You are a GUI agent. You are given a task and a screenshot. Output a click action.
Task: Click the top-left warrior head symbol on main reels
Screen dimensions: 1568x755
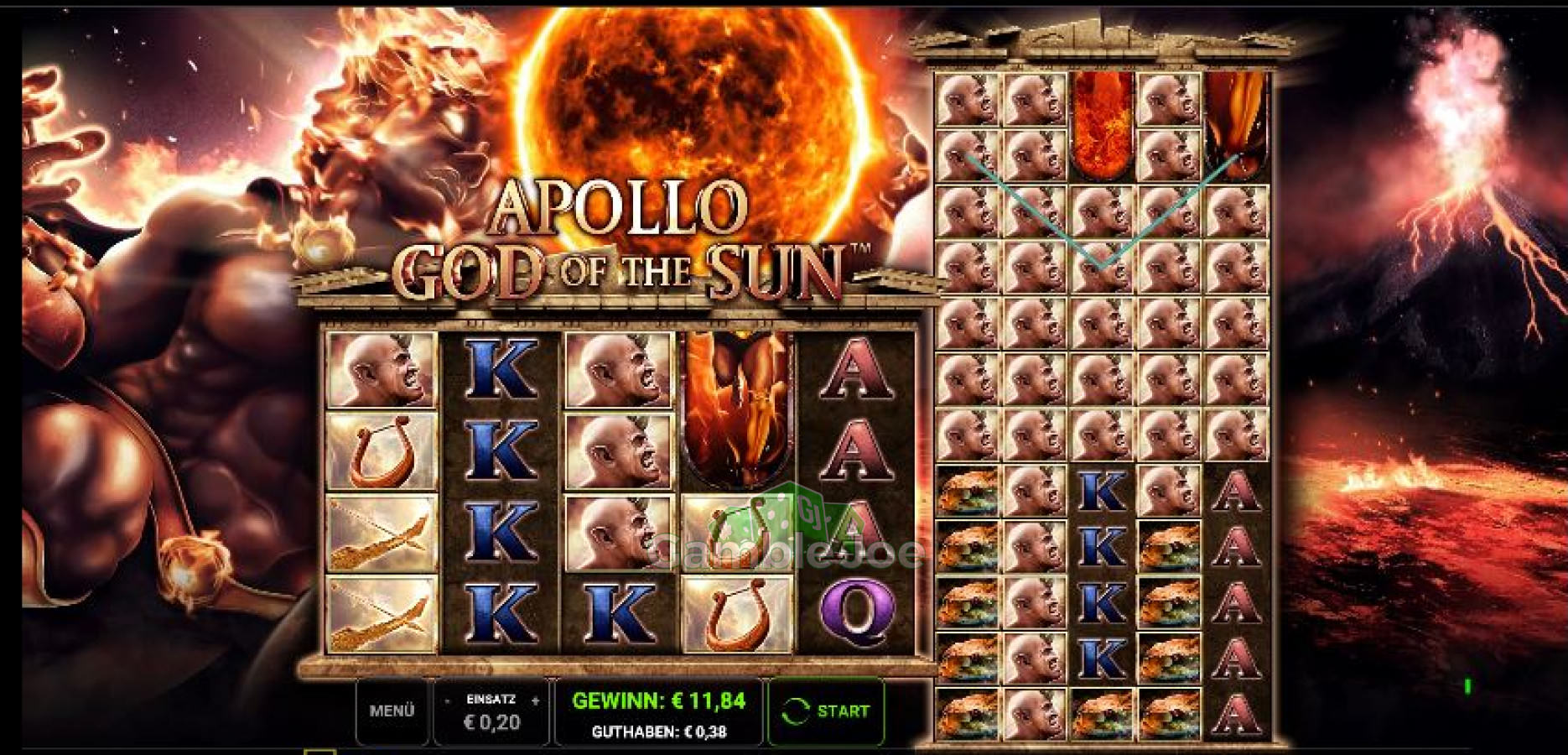coord(382,370)
